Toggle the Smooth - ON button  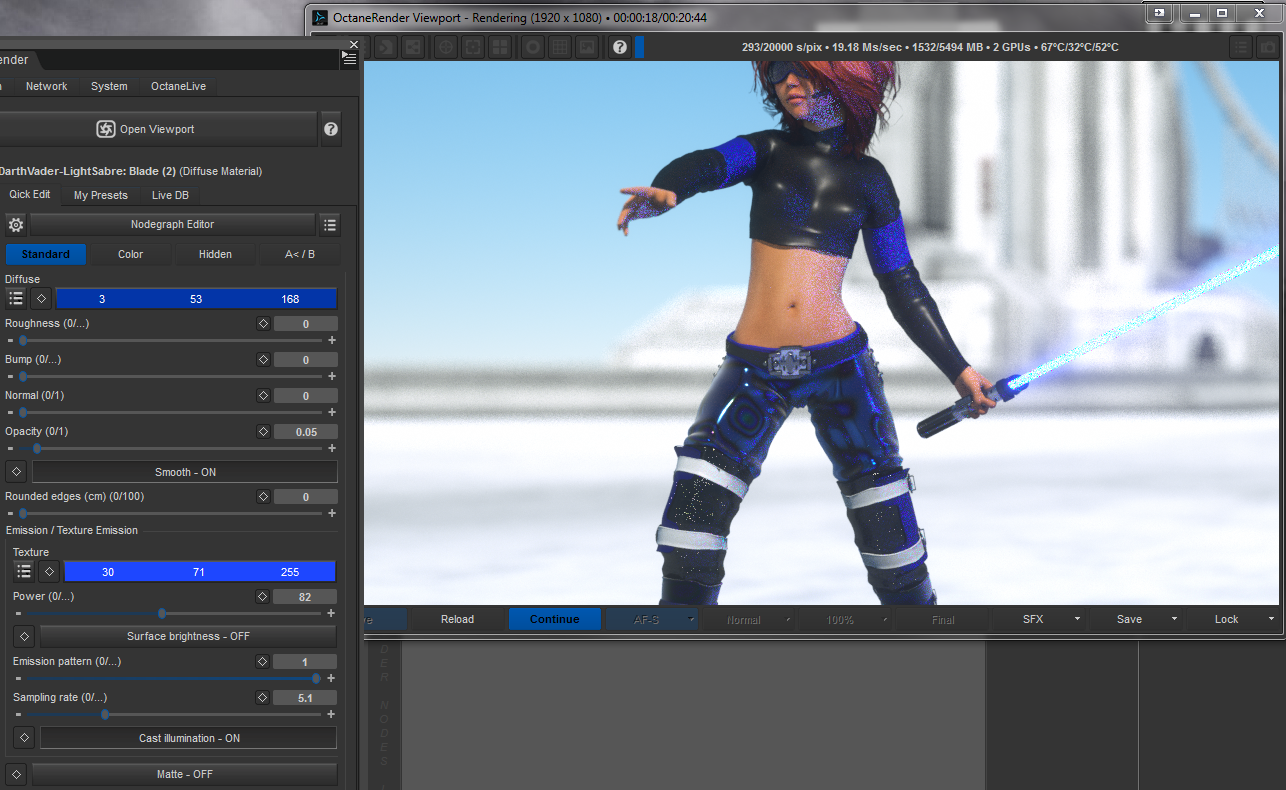point(185,472)
